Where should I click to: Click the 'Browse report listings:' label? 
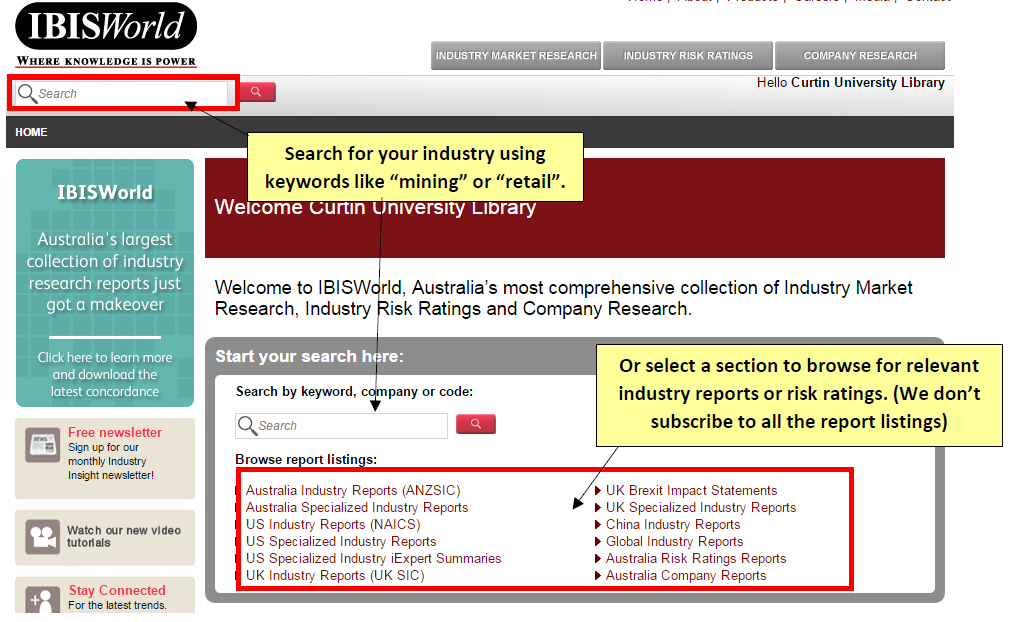pyautogui.click(x=306, y=459)
